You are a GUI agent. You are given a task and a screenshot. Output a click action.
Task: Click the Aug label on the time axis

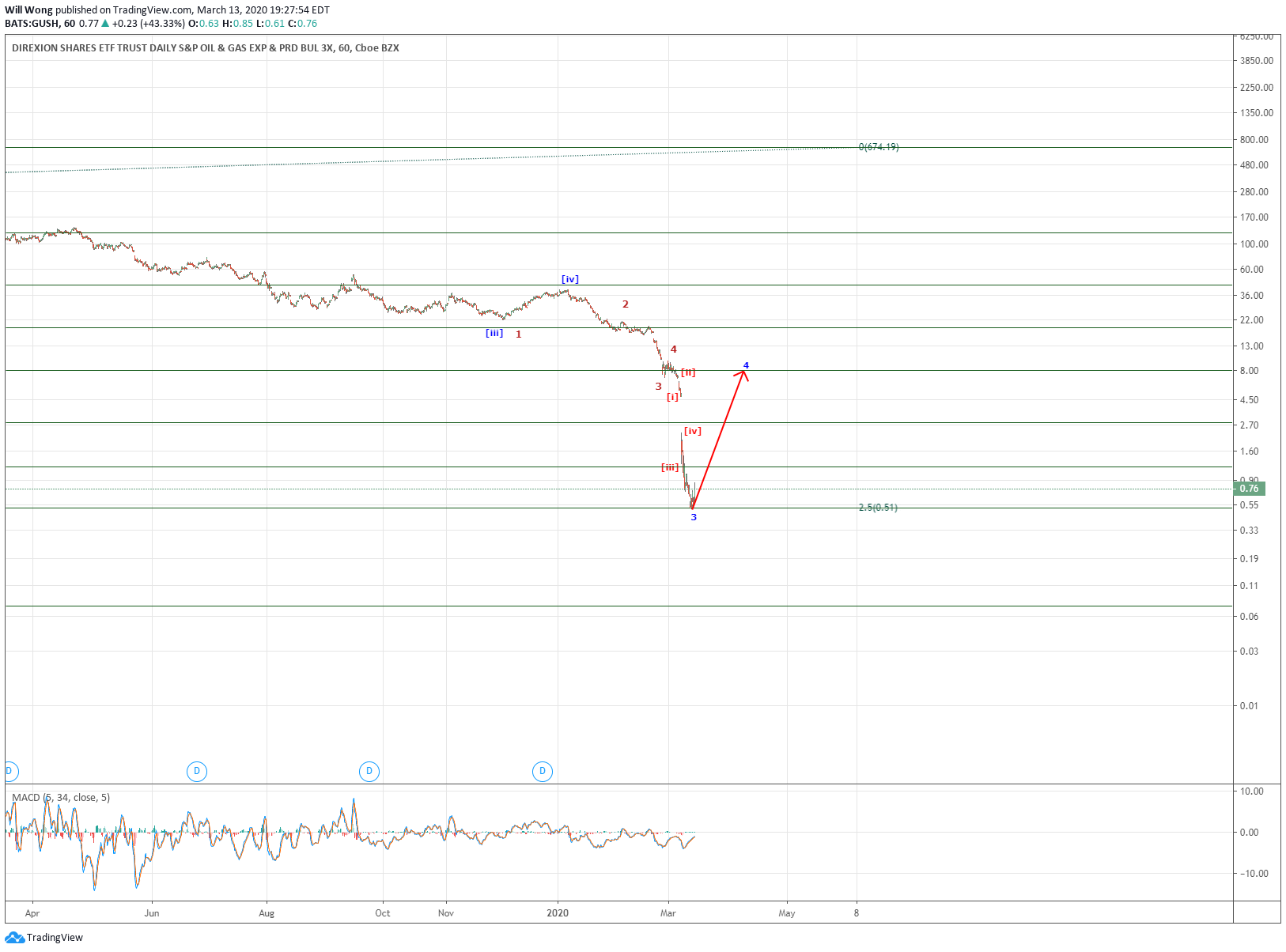click(267, 913)
